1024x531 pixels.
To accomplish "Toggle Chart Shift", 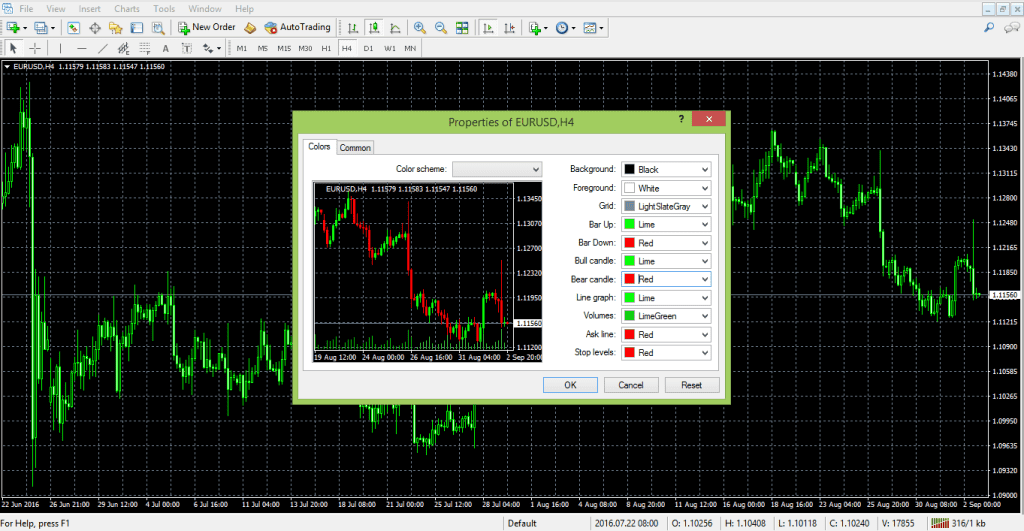I will pos(509,27).
